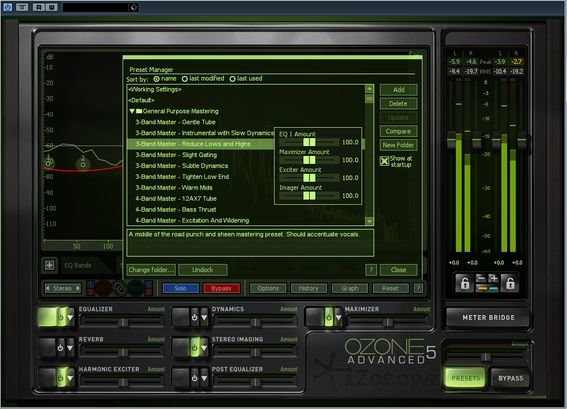Click the host plugin power icon

(8, 7)
